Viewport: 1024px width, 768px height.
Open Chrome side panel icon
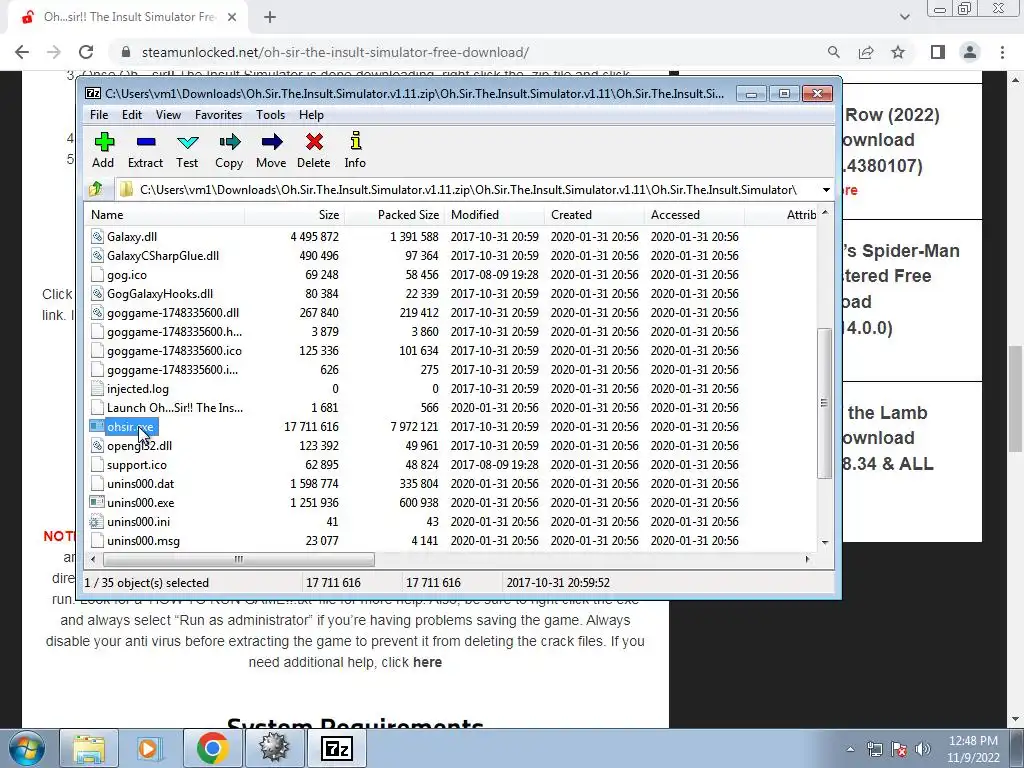[938, 52]
